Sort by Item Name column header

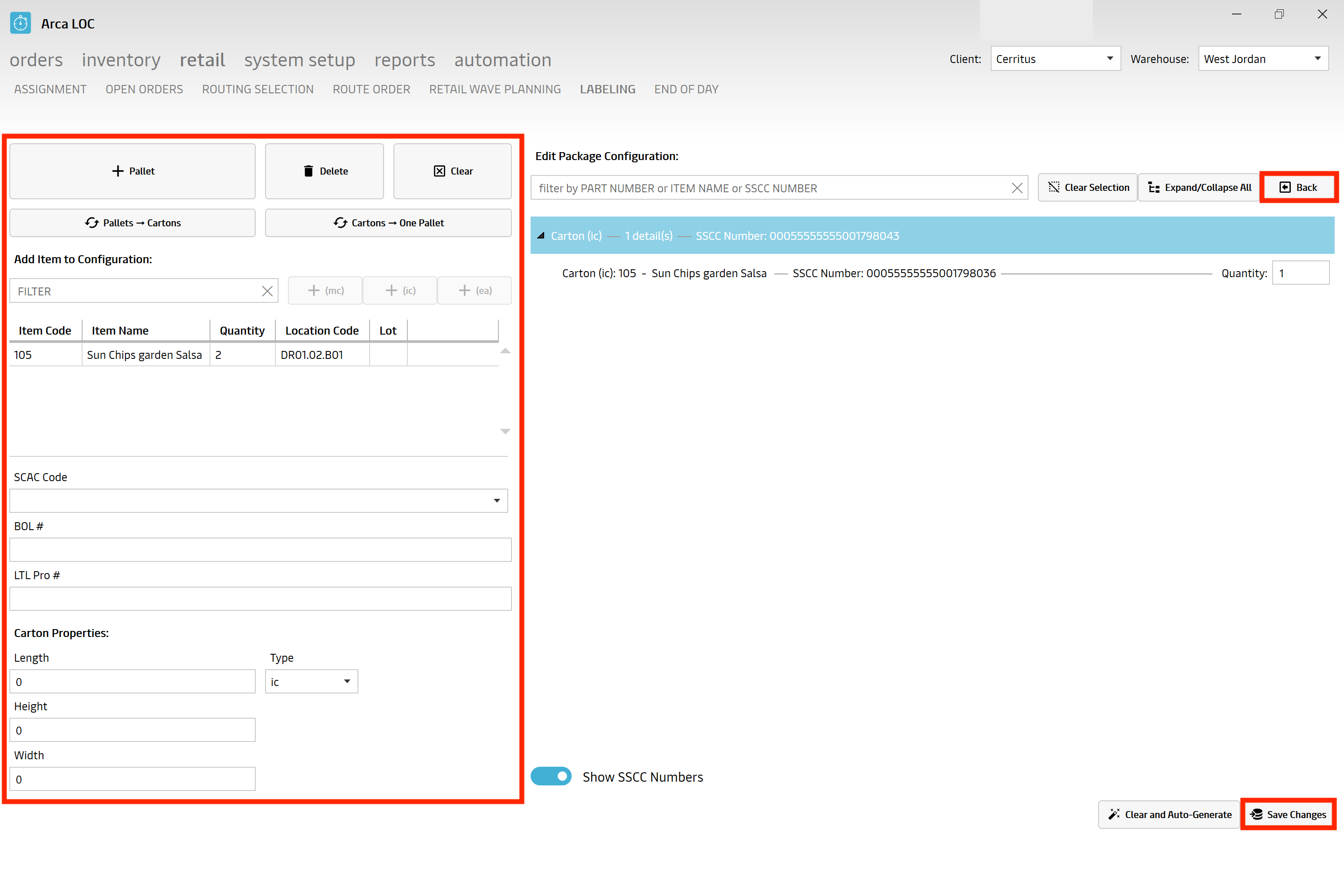146,331
